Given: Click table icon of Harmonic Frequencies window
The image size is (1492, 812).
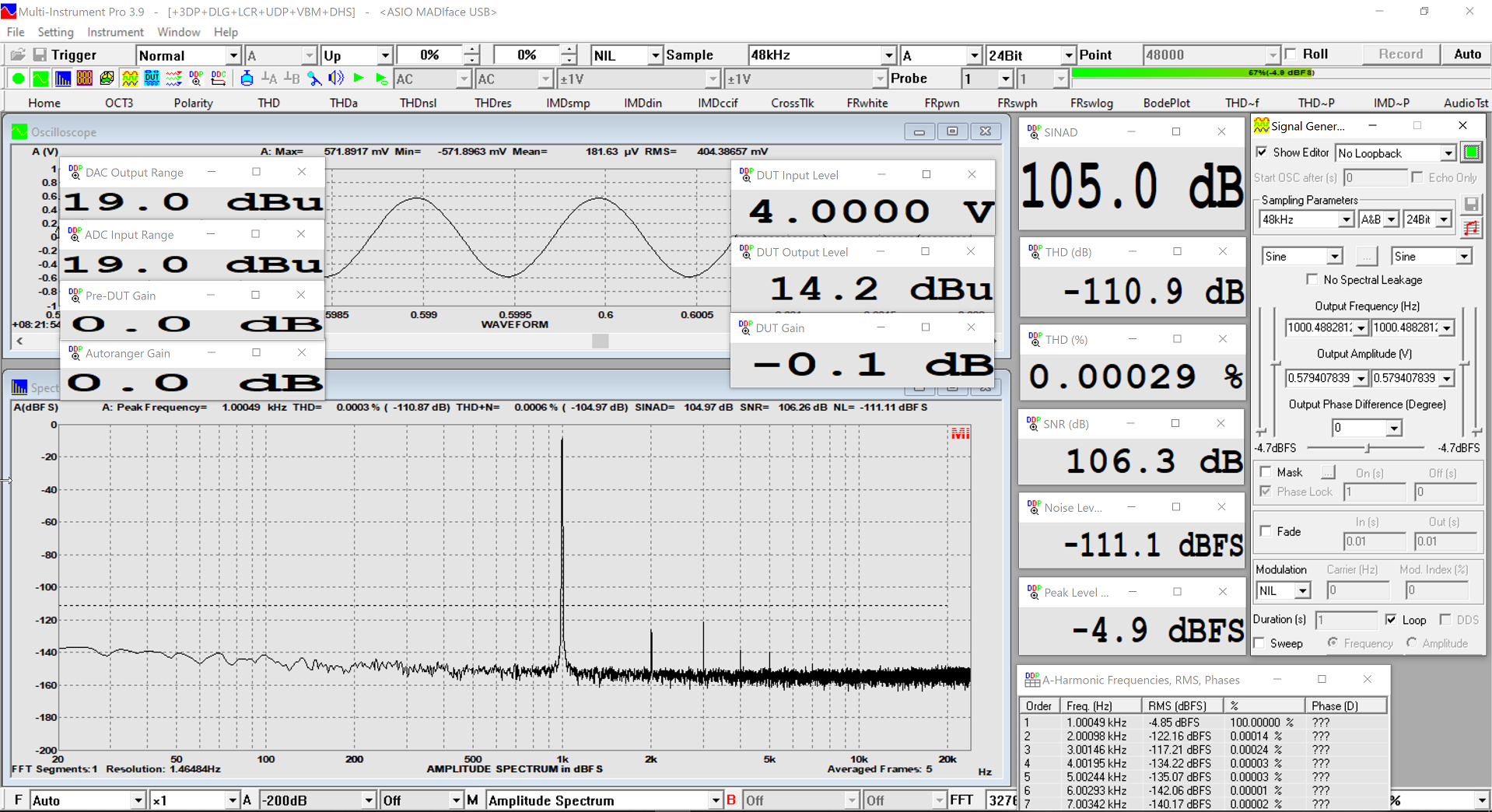Looking at the screenshot, I should pyautogui.click(x=1032, y=680).
